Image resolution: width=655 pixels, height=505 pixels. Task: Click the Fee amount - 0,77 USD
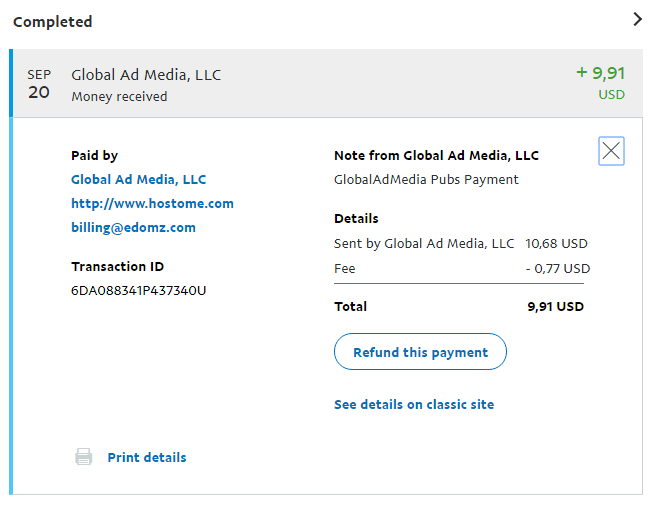(558, 268)
